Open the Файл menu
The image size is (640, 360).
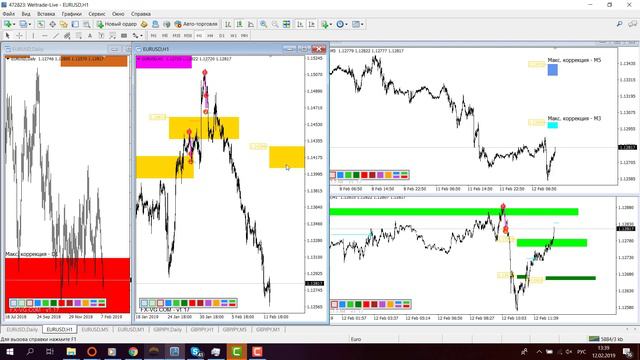click(9, 14)
